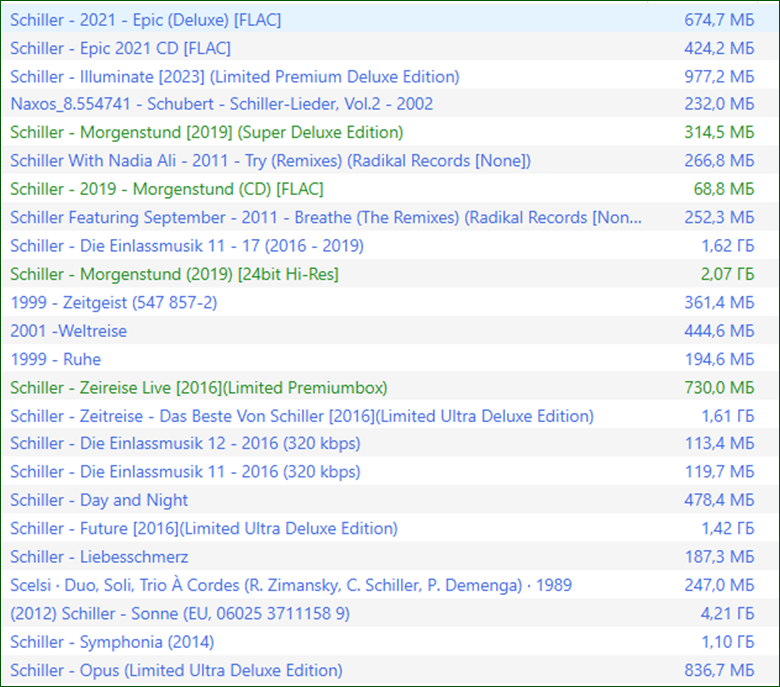780x687 pixels.
Task: Select the '1999 - Ruhe' entry
Action: click(x=56, y=359)
